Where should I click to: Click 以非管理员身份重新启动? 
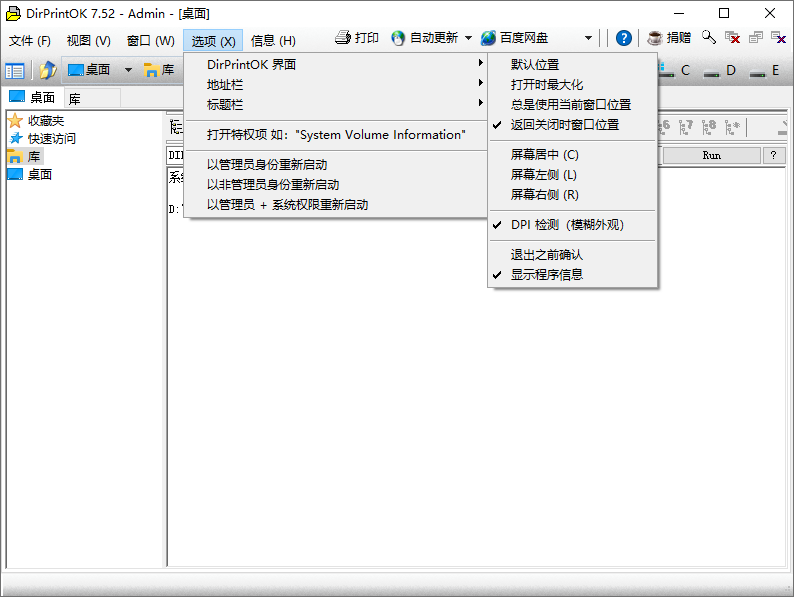[x=336, y=185]
